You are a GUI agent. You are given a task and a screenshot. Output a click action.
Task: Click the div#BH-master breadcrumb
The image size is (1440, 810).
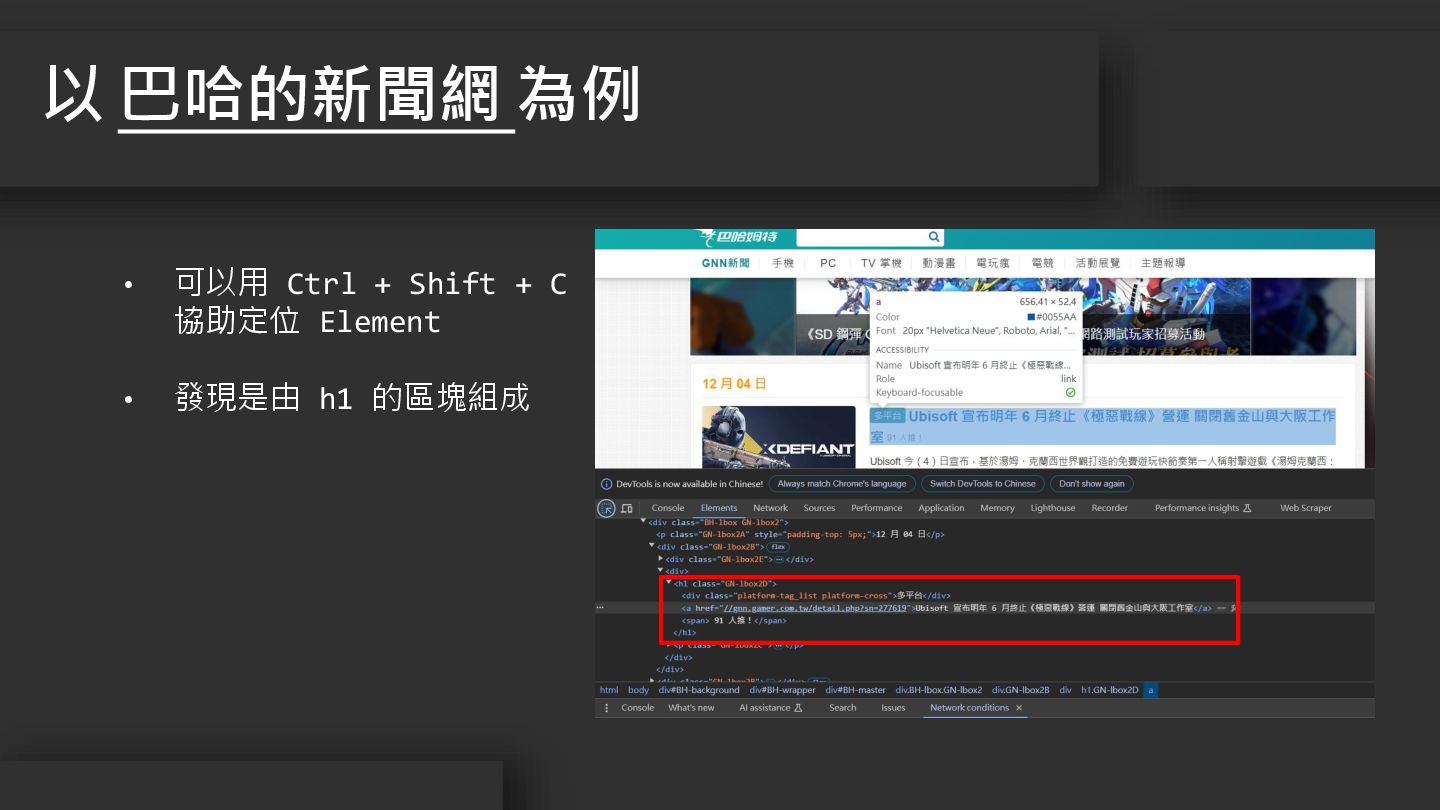tap(856, 690)
